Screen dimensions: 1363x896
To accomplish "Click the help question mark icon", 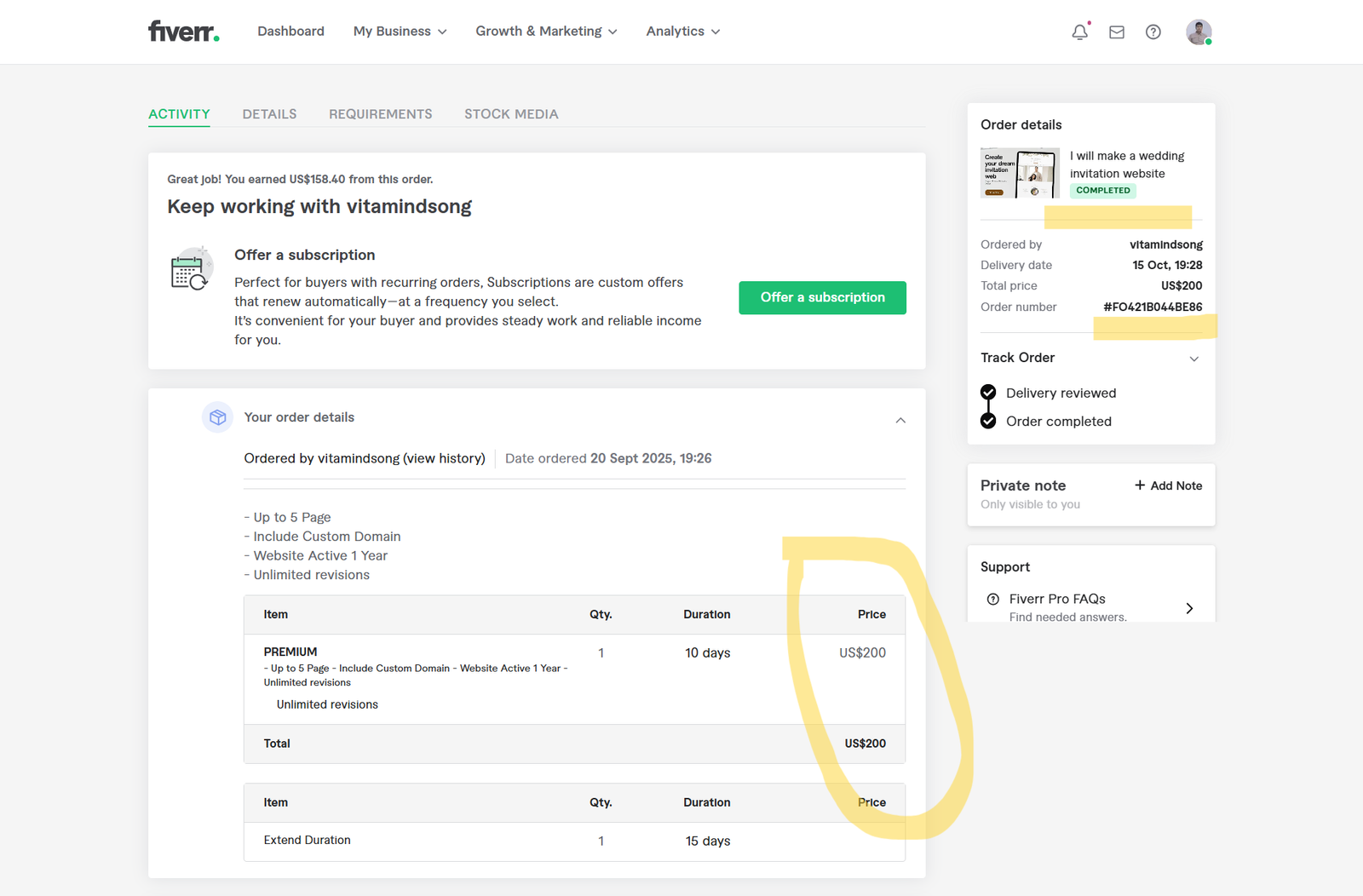I will pyautogui.click(x=1153, y=32).
